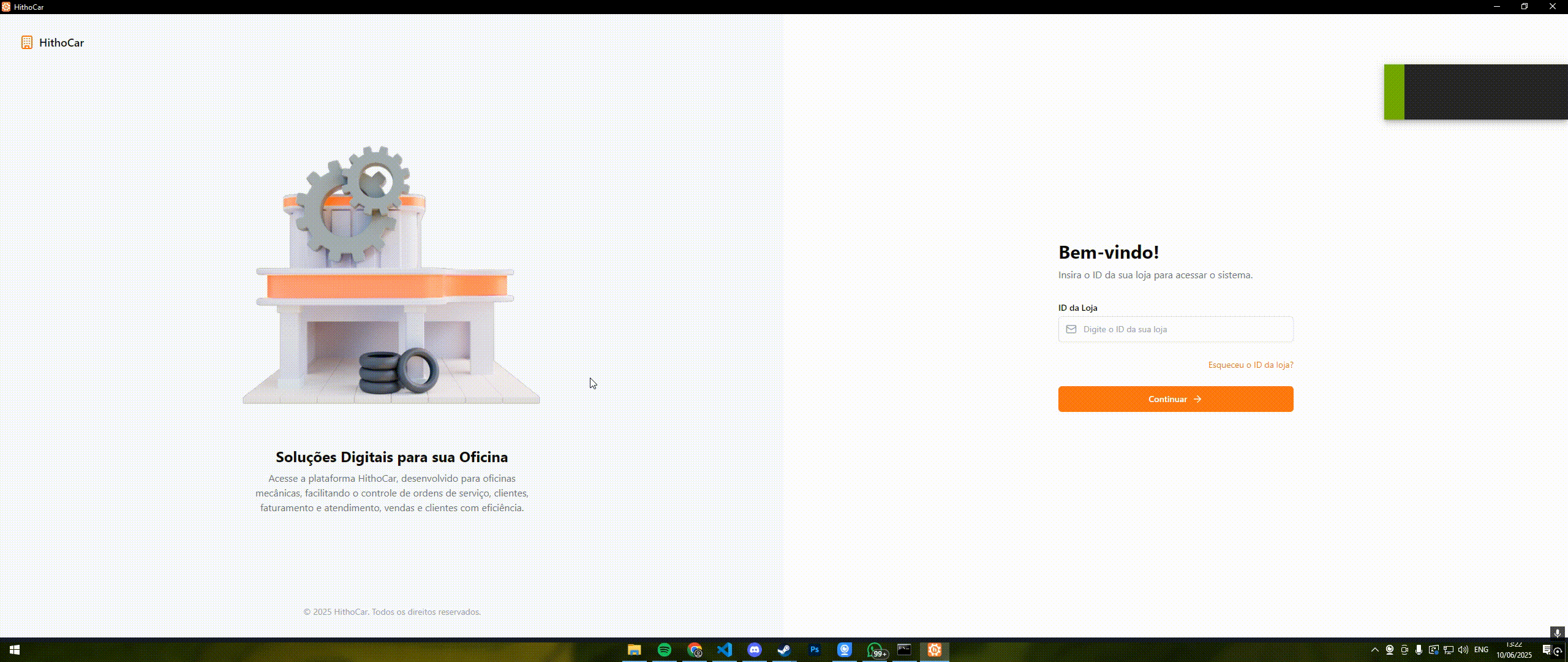Open Steam from the taskbar

[x=784, y=650]
